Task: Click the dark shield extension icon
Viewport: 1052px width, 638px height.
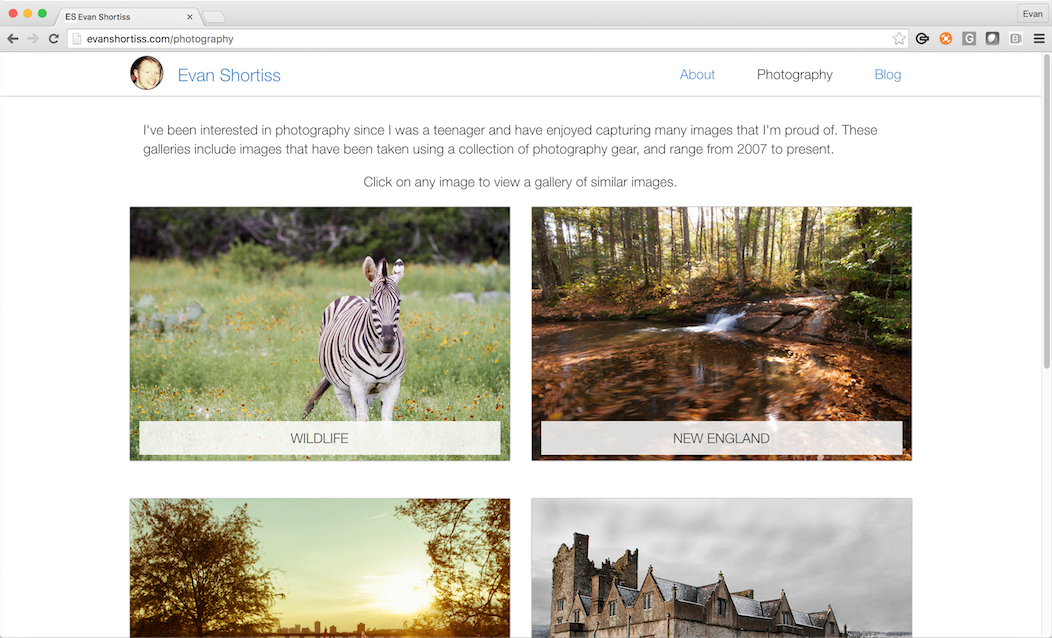Action: 992,39
